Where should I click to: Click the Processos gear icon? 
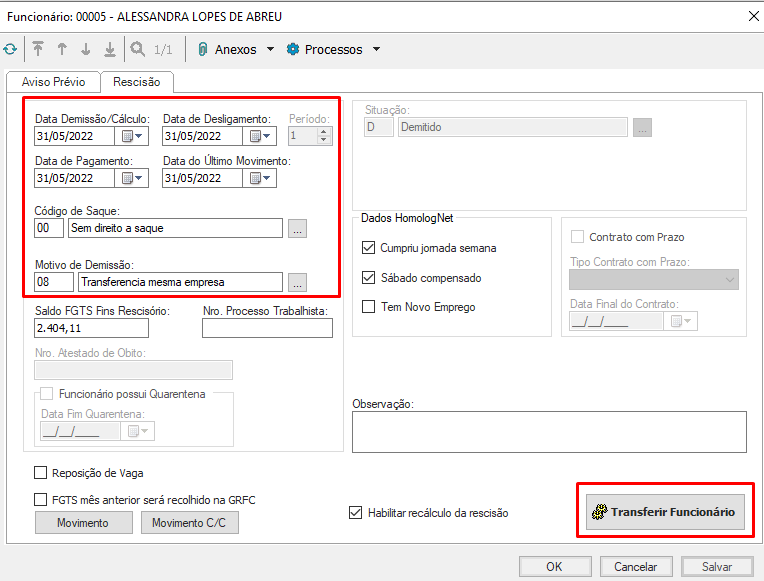pos(292,49)
